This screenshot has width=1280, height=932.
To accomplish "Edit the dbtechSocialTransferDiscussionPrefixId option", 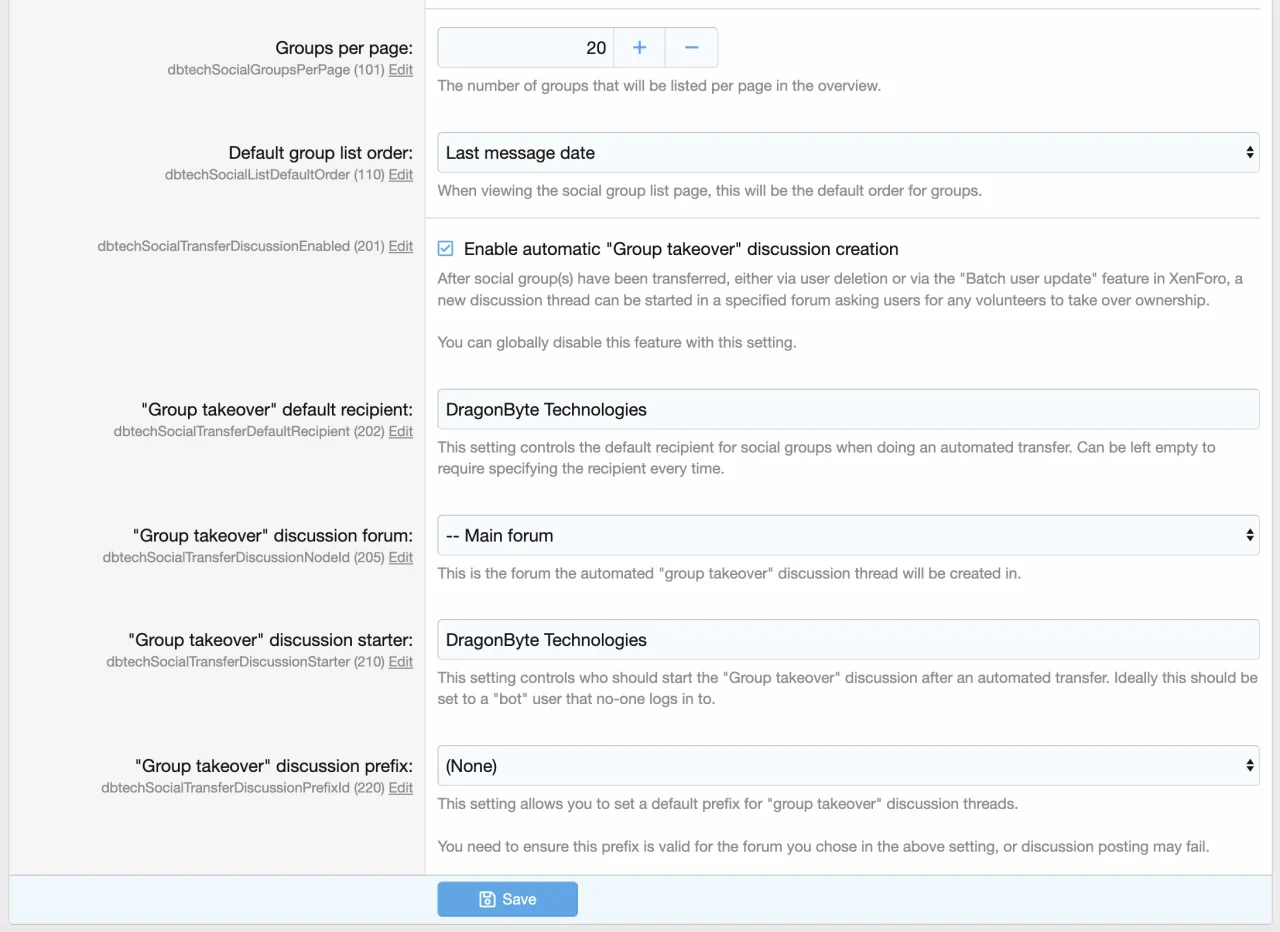I will [x=400, y=788].
